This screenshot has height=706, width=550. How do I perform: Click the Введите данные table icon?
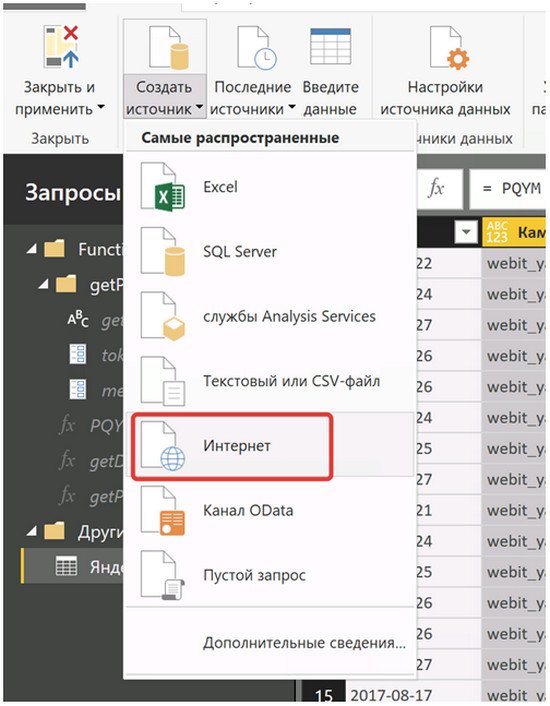(330, 47)
